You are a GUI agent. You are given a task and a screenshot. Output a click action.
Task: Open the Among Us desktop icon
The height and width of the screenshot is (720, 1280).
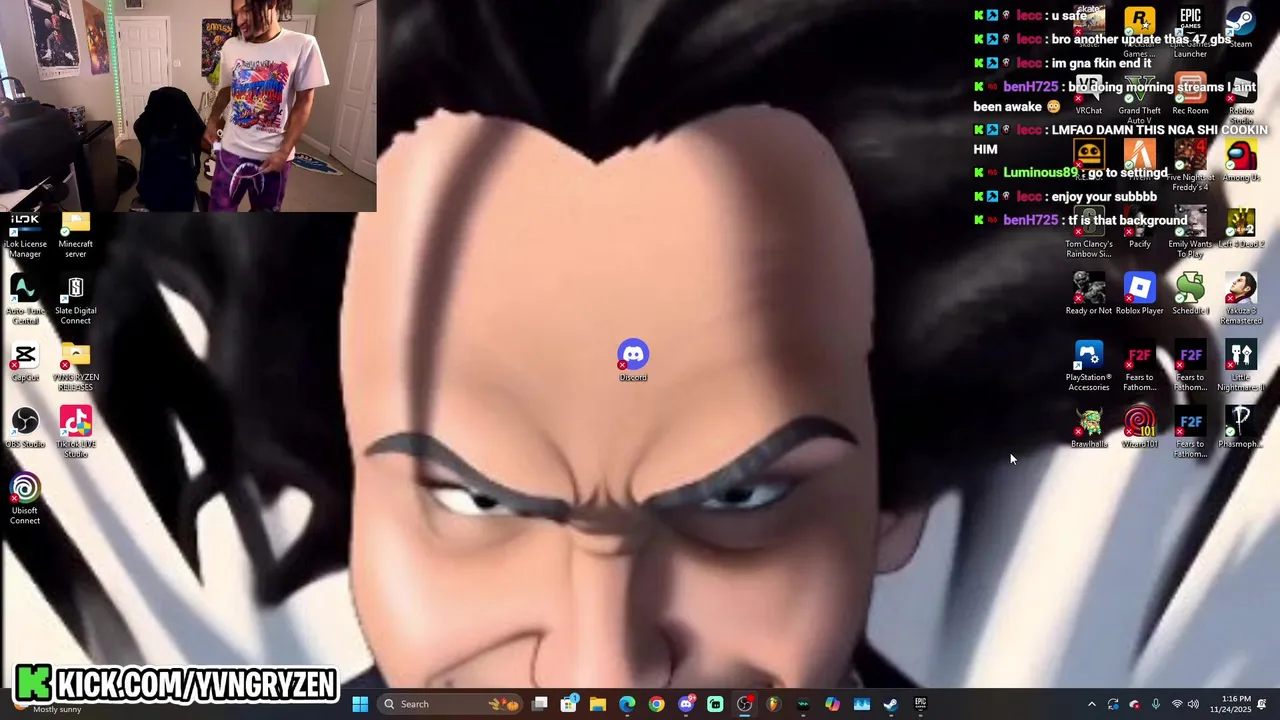coord(1241,161)
